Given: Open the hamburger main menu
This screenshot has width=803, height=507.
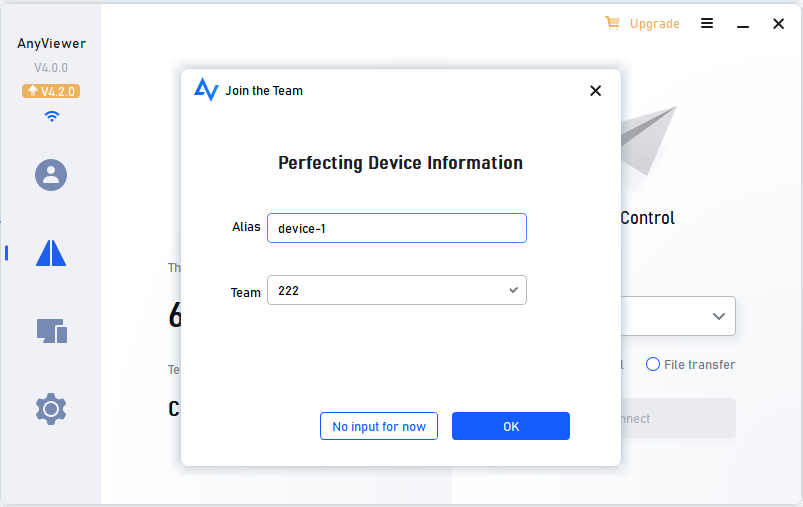Looking at the screenshot, I should pyautogui.click(x=707, y=23).
